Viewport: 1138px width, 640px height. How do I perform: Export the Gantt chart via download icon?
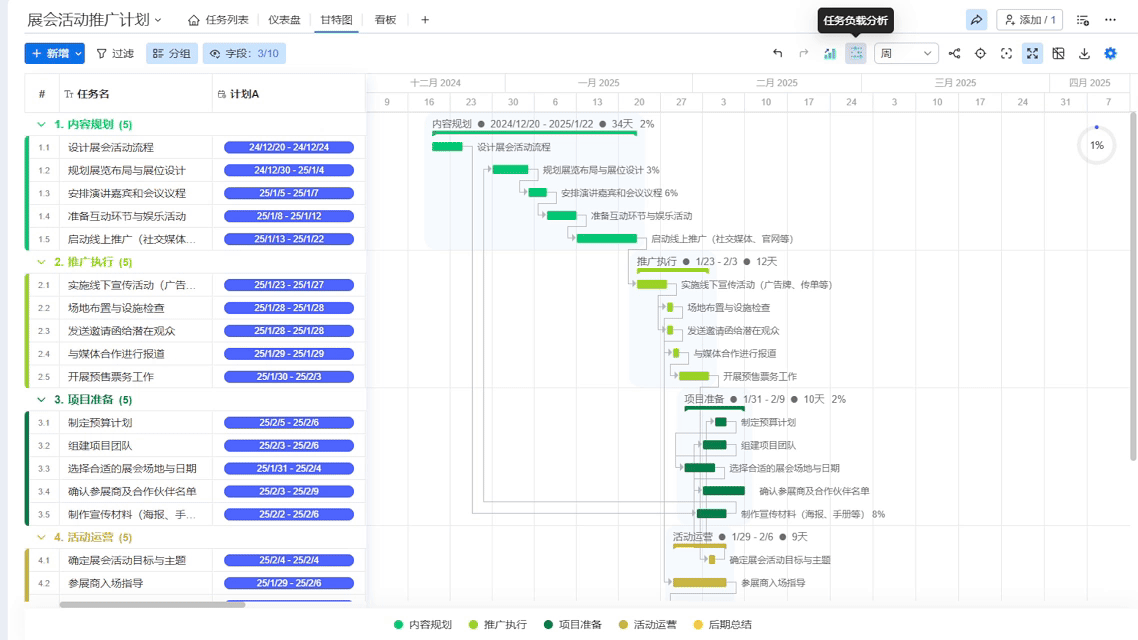click(x=1085, y=53)
